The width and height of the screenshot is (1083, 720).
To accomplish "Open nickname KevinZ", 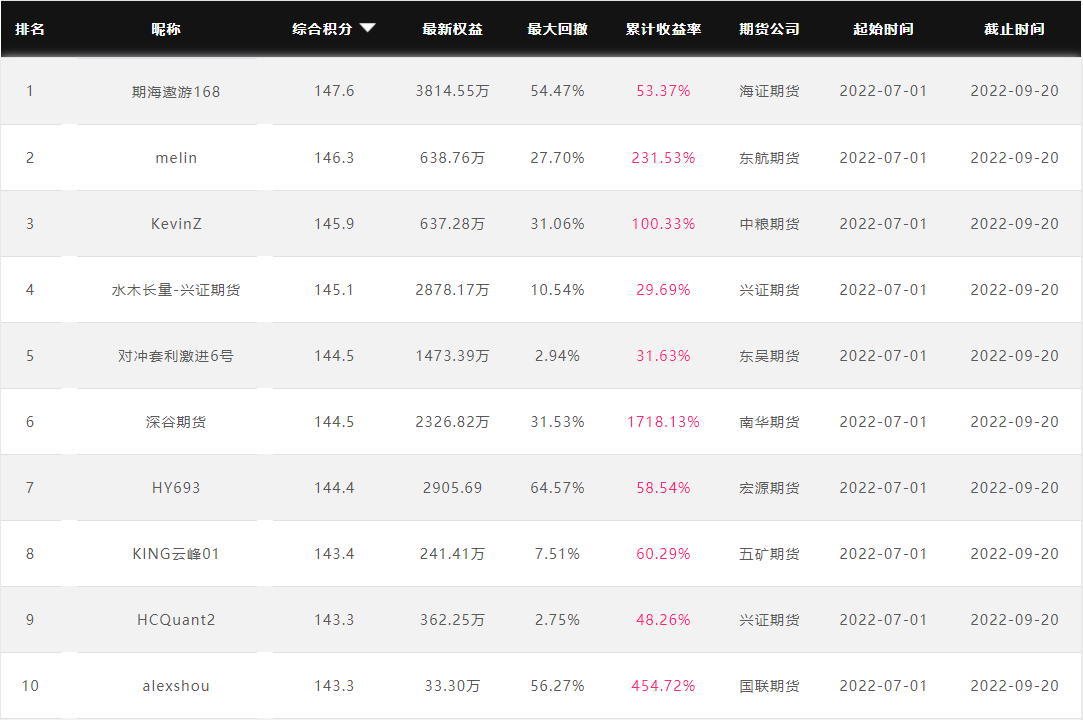I will click(x=176, y=224).
